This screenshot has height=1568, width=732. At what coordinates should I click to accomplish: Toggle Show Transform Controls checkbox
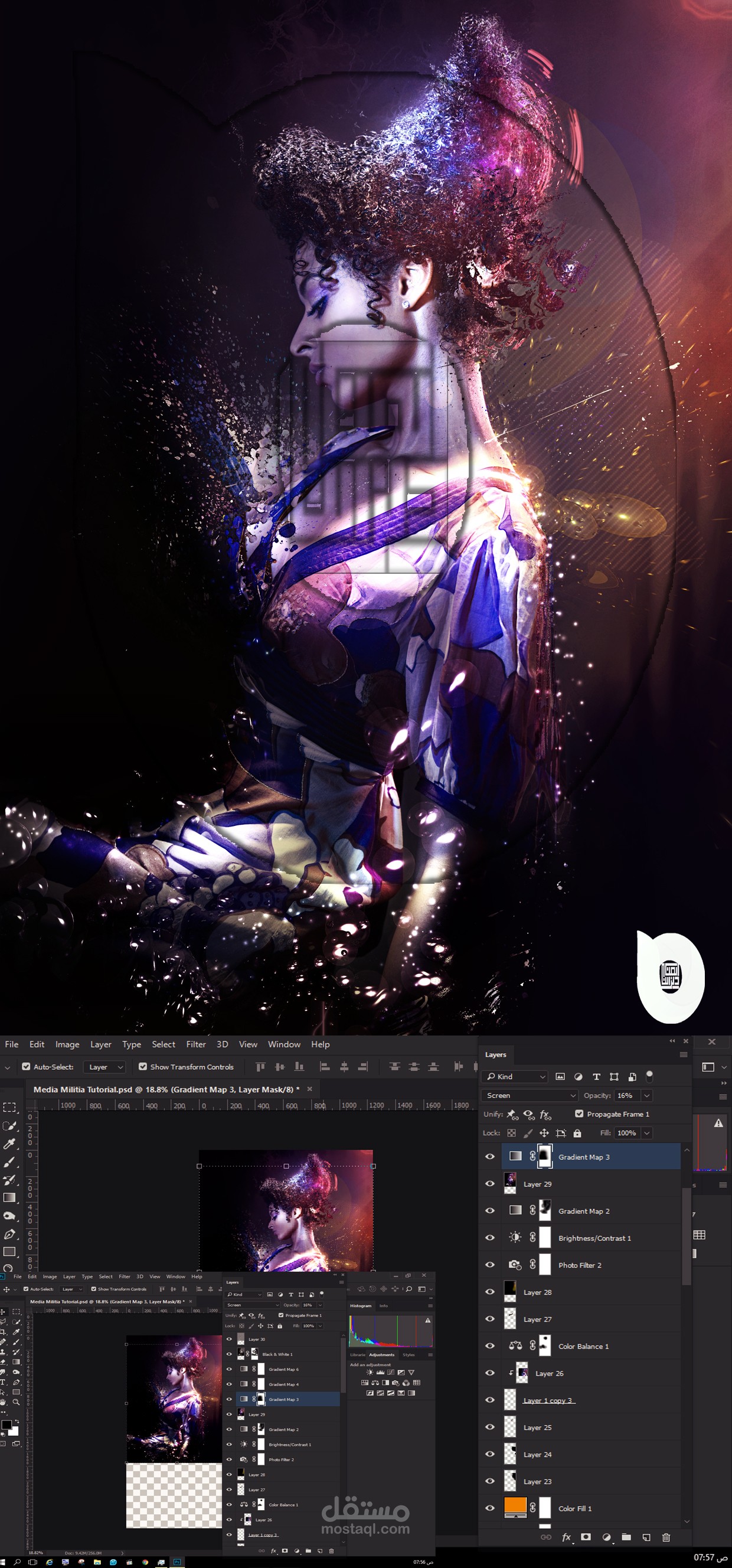142,1067
